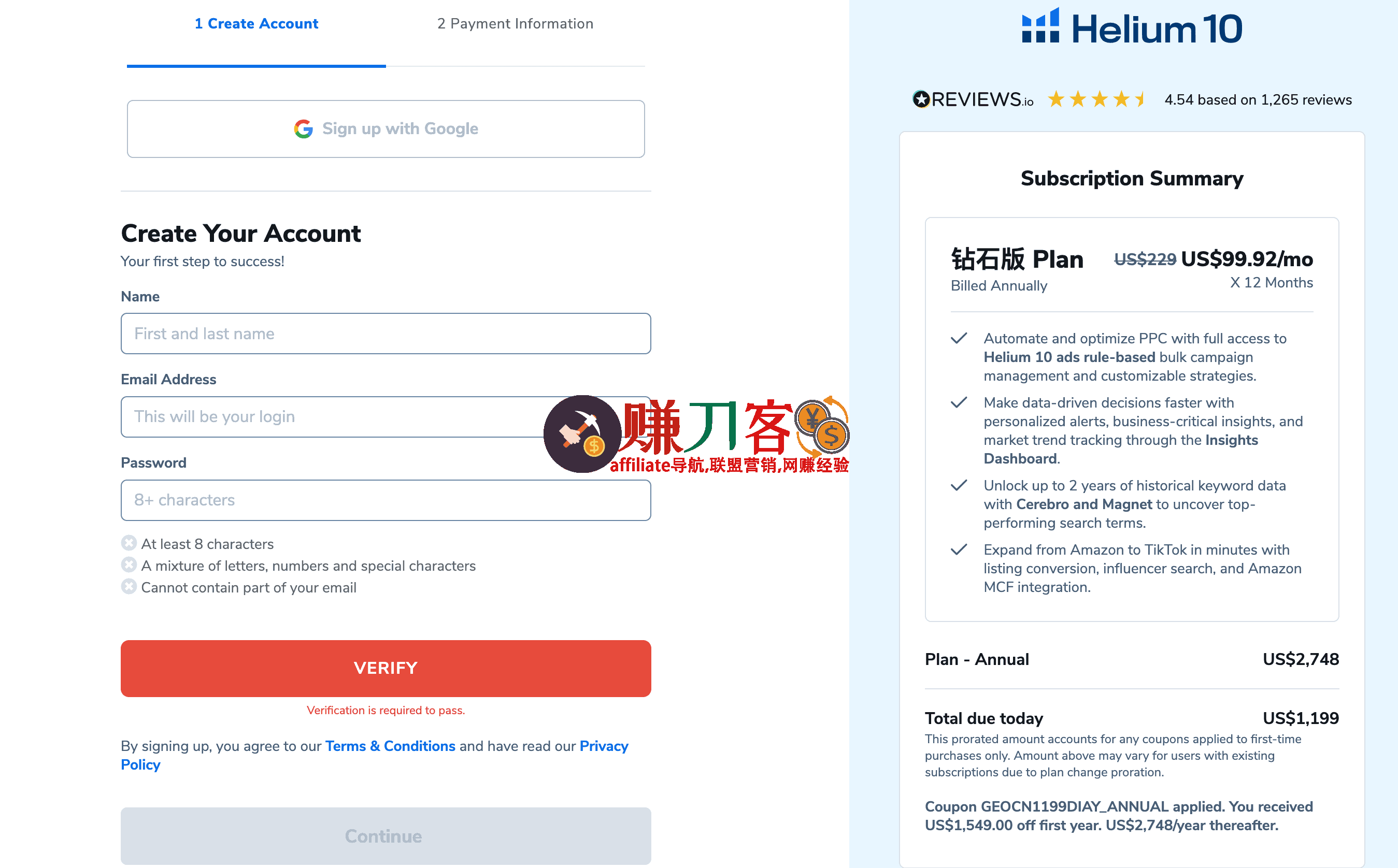
Task: Click the Continue button
Action: (x=386, y=836)
